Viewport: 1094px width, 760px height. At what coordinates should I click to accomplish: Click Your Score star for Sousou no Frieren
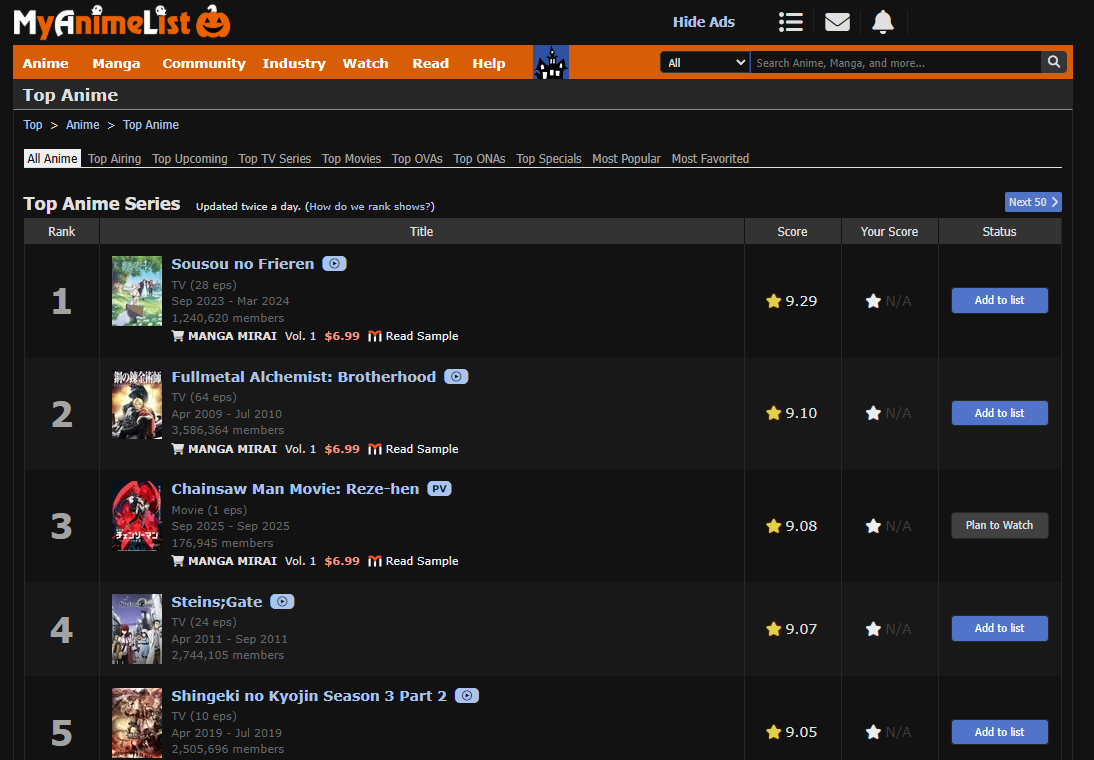coord(873,301)
